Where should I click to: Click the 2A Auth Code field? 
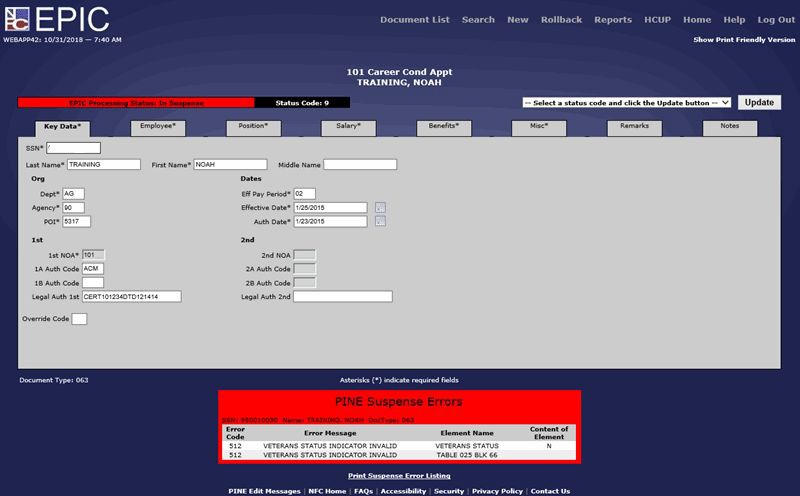[305, 268]
